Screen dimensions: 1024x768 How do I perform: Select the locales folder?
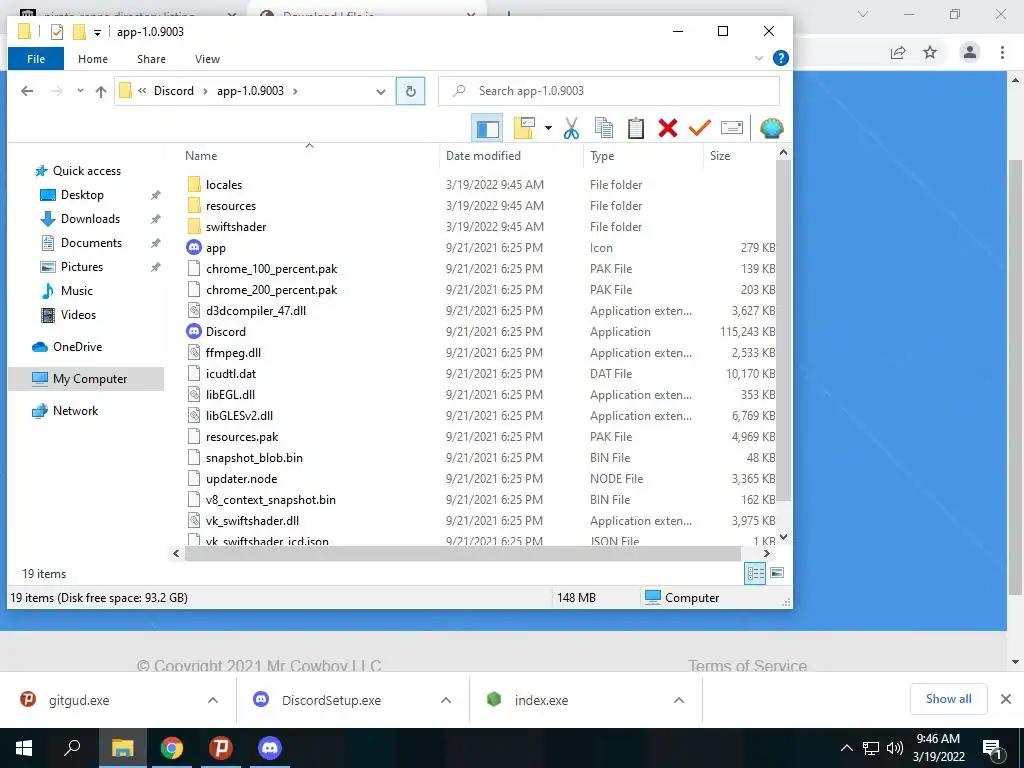click(224, 185)
